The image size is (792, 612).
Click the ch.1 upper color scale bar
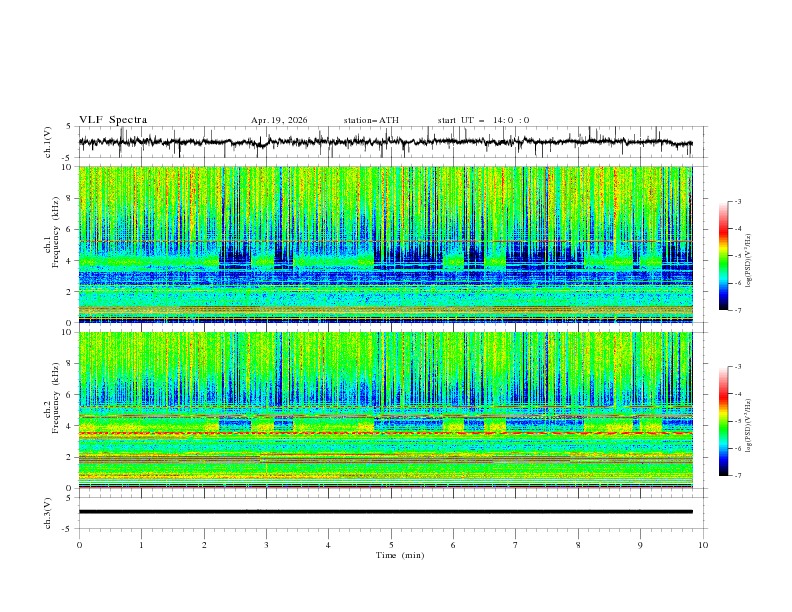(x=723, y=256)
